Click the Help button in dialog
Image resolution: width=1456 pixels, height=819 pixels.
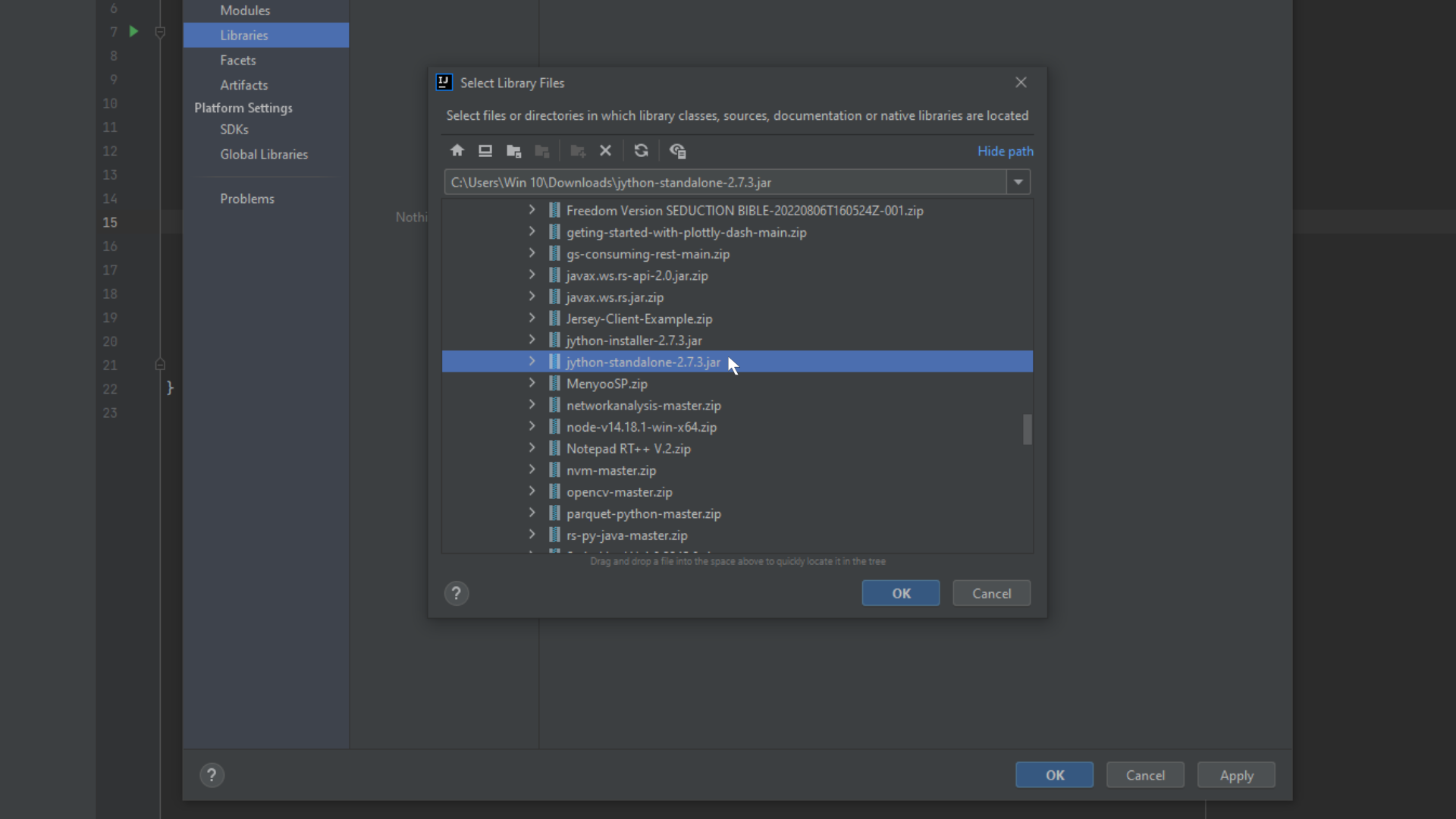click(456, 593)
